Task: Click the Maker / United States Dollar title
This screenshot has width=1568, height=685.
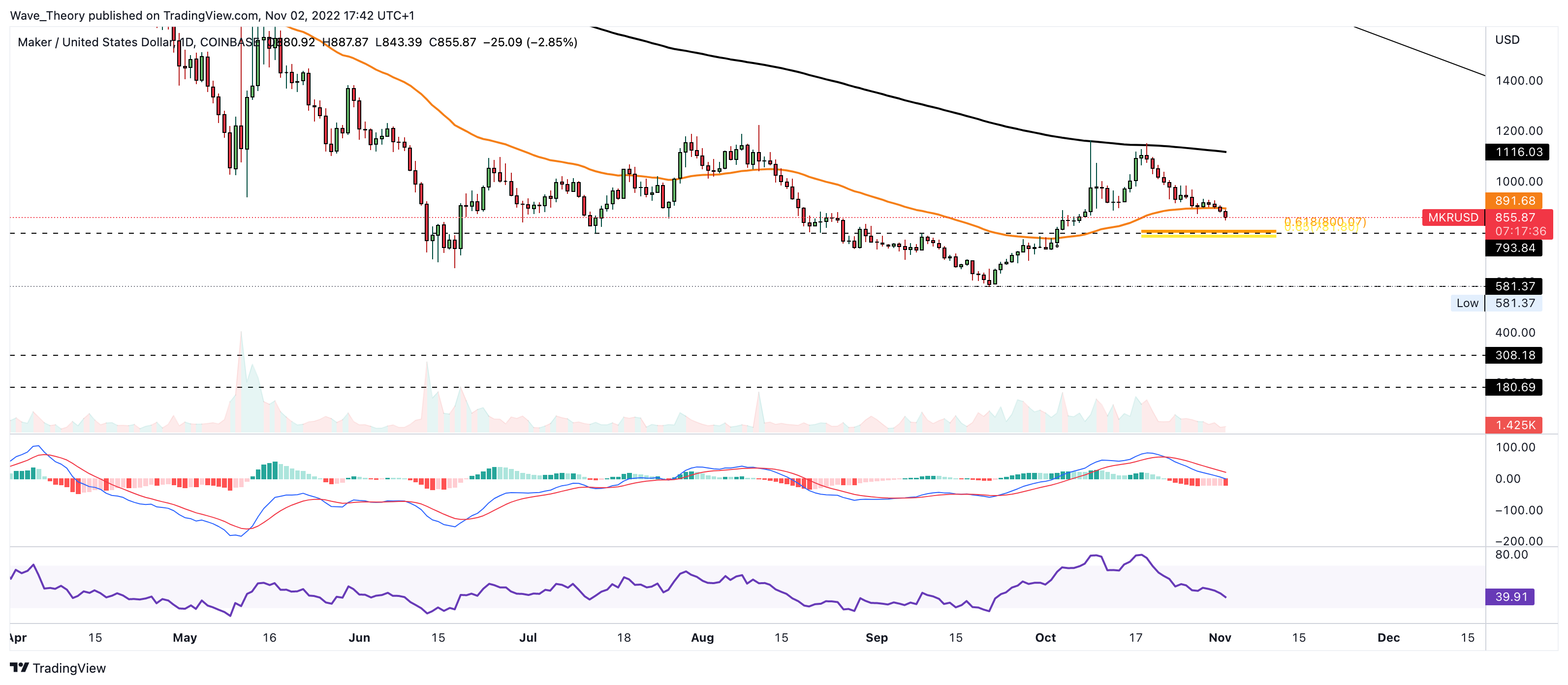Action: 94,42
